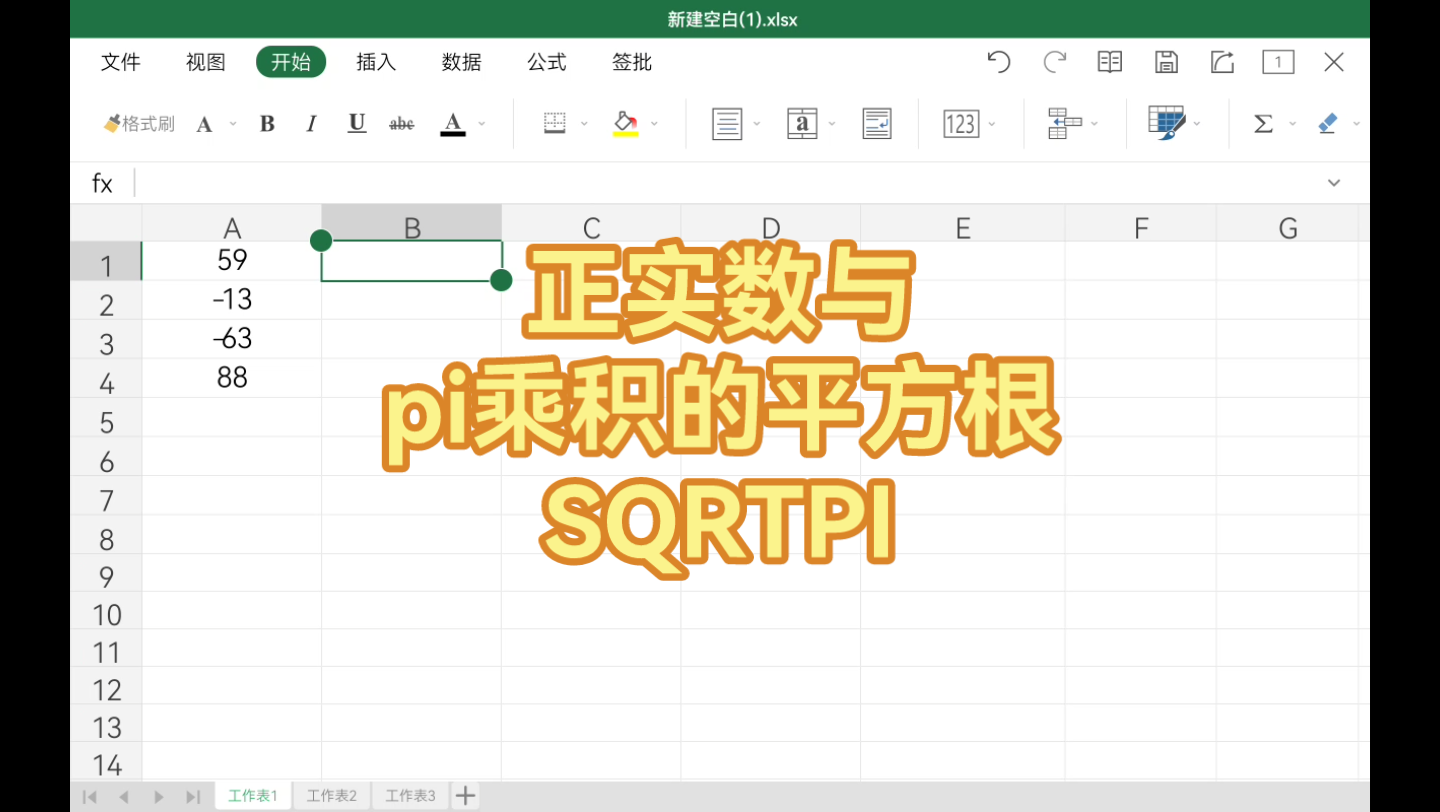Click the Redo arrow icon

point(1054,62)
